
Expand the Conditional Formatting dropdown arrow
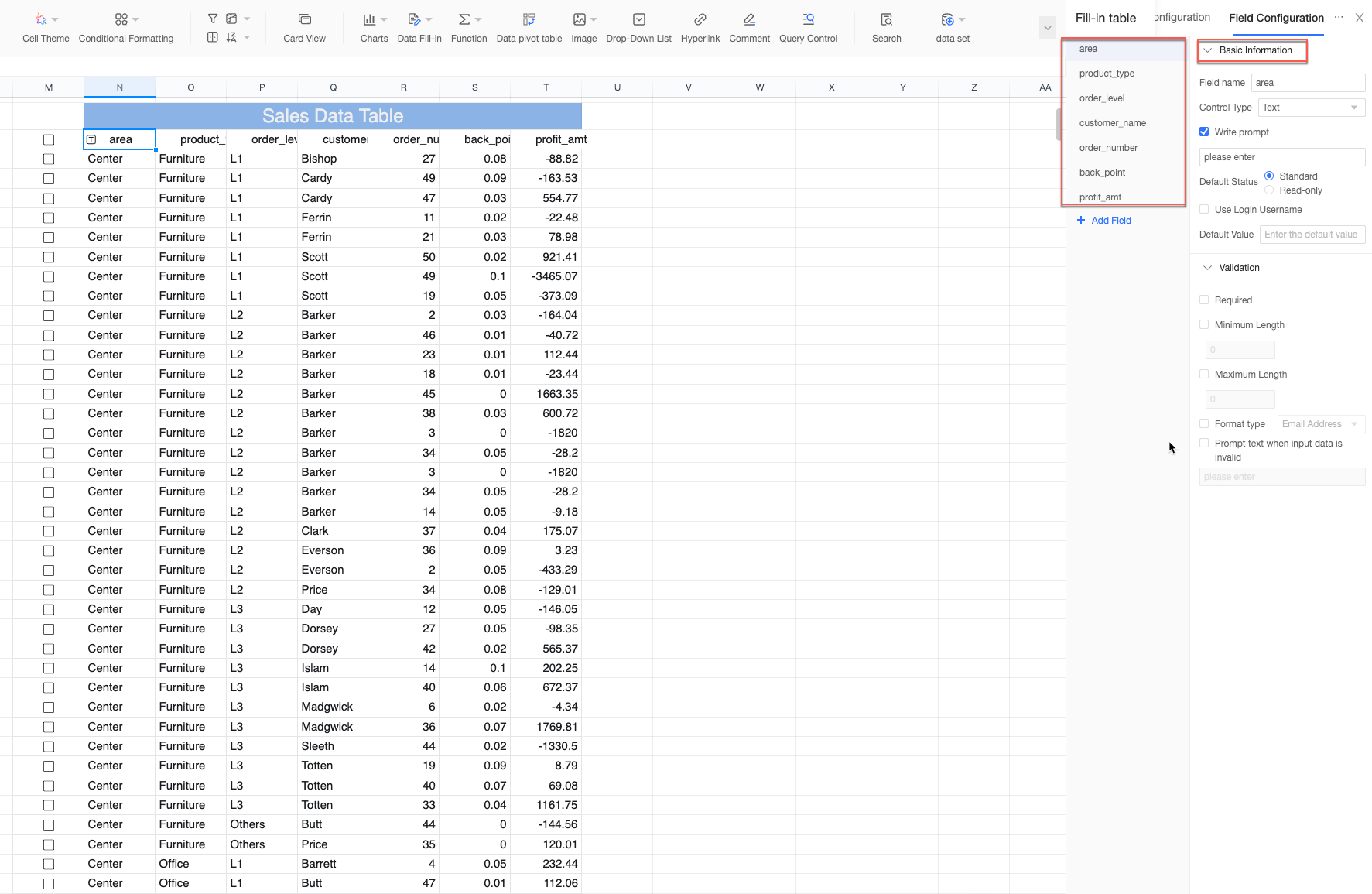135,19
